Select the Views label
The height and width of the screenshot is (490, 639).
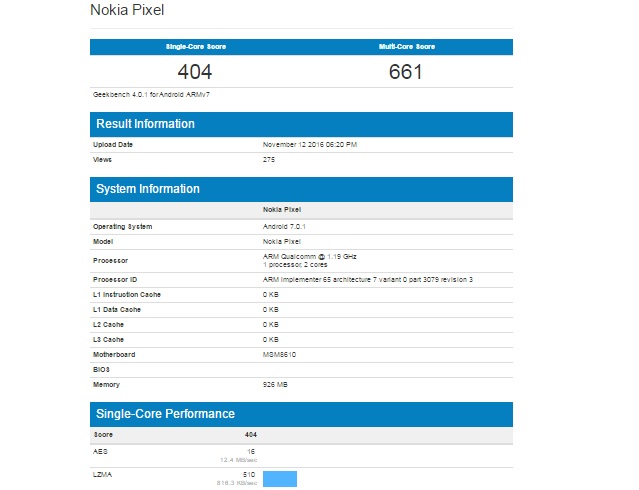pyautogui.click(x=102, y=160)
